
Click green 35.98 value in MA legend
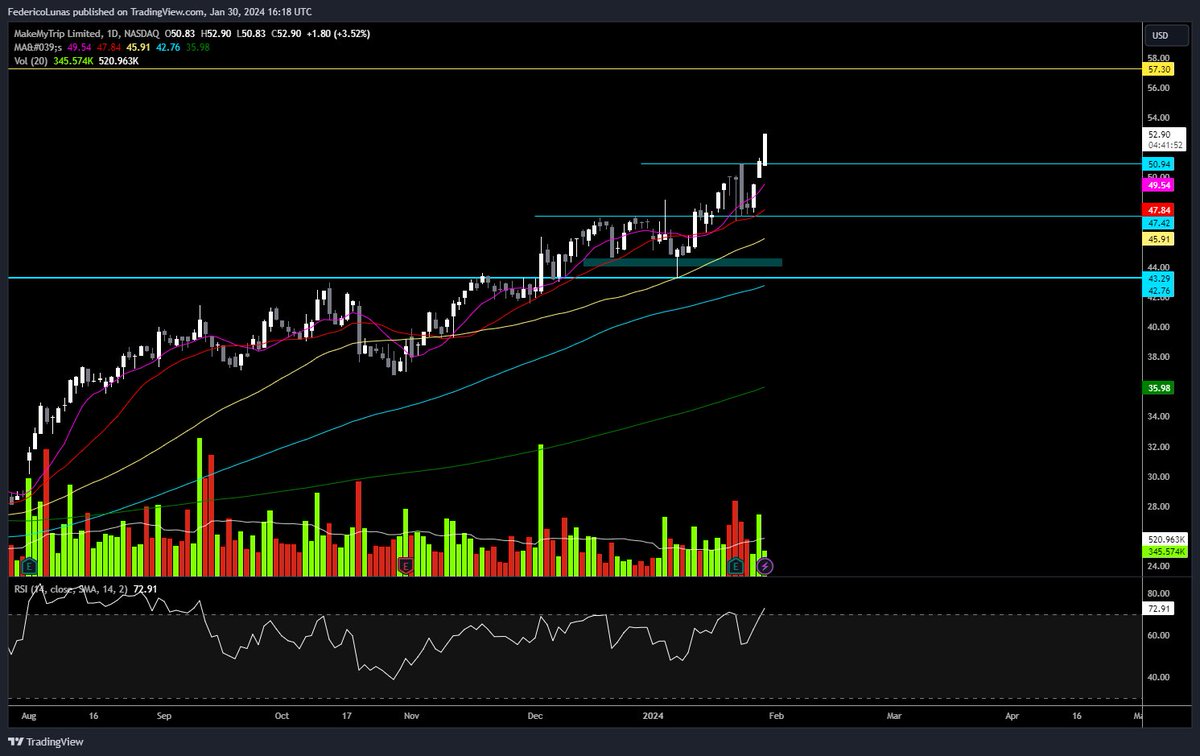[x=197, y=47]
